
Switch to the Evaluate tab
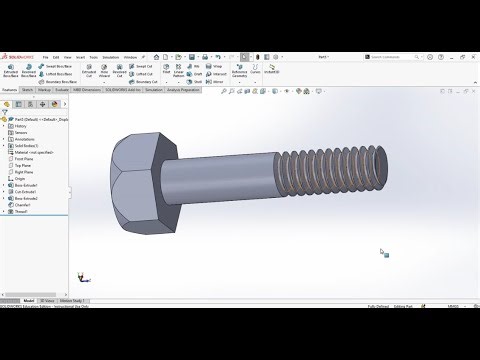(62, 90)
